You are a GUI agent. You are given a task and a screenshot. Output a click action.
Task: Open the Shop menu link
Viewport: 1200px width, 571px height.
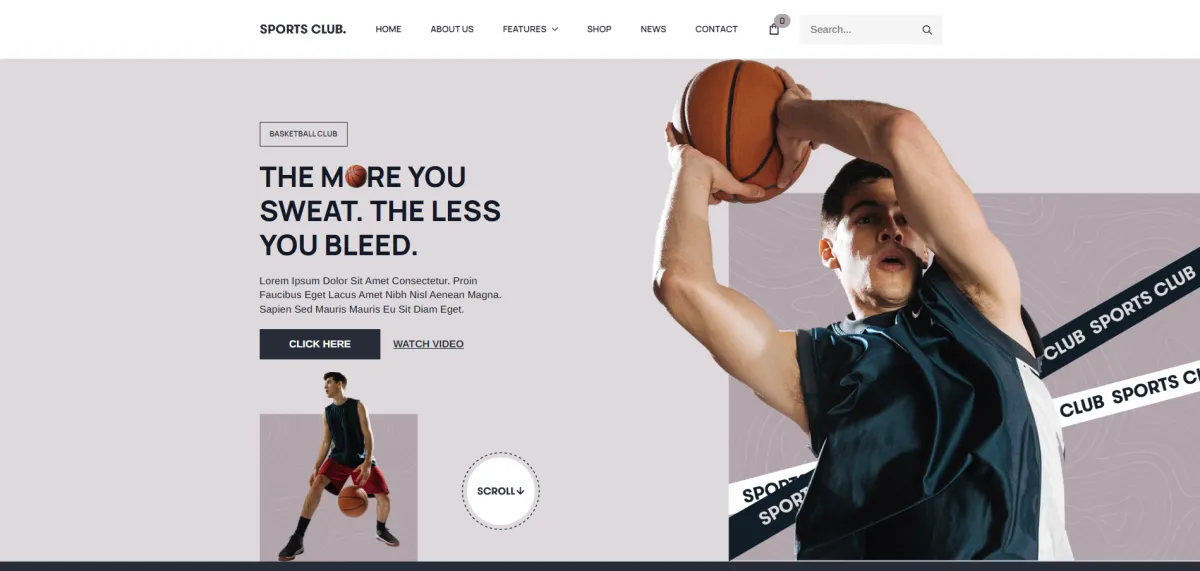pyautogui.click(x=599, y=29)
